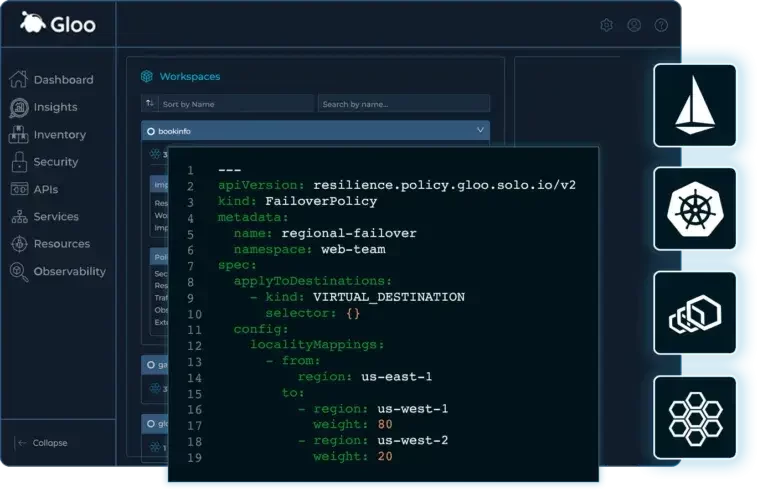
Task: Collapse the sidebar navigation
Action: 43,443
